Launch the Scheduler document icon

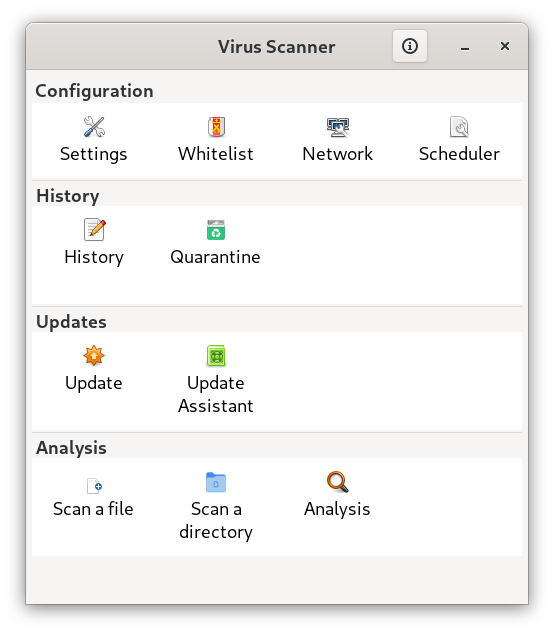click(x=459, y=127)
